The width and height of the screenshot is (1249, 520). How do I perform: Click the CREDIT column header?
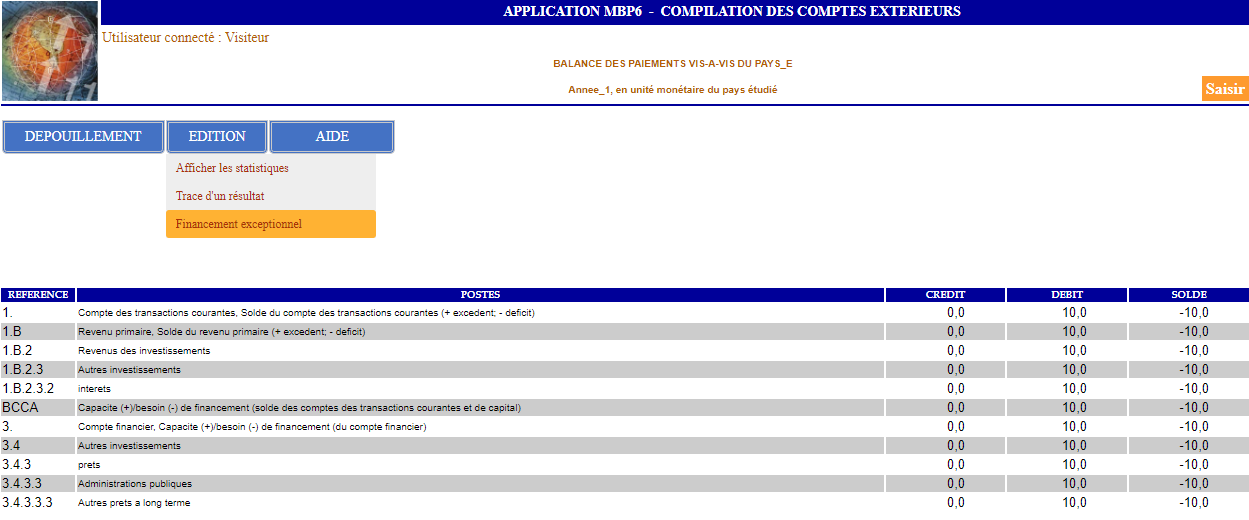[x=945, y=295]
